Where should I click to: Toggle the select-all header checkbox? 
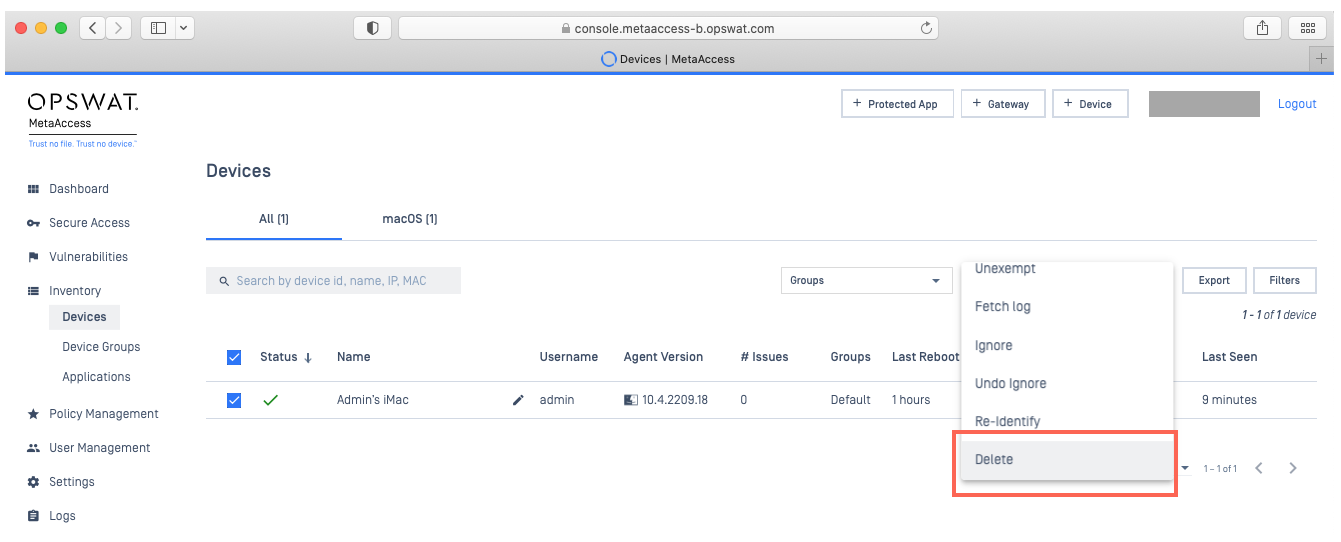[234, 357]
